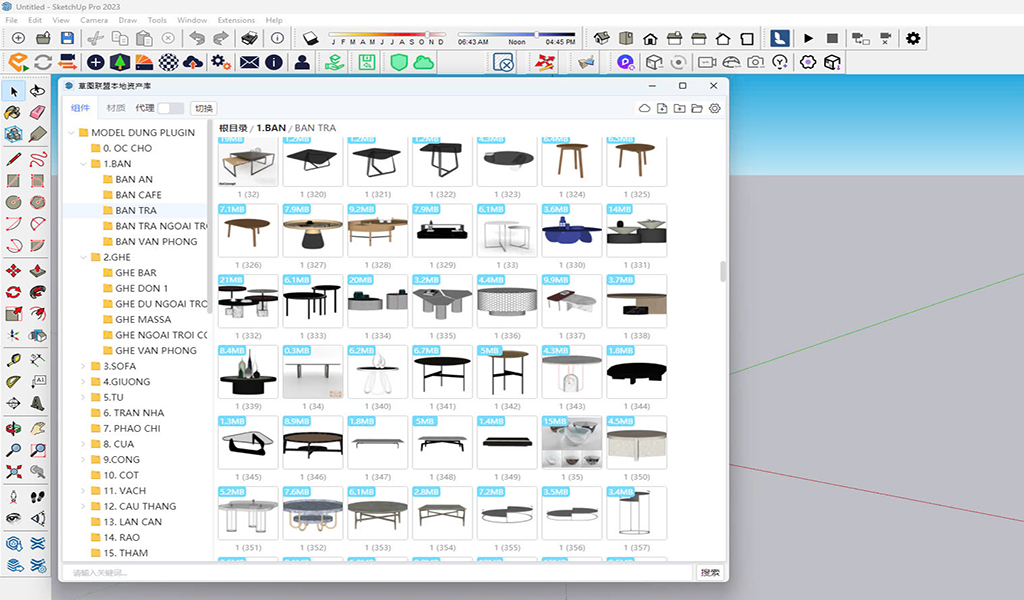Click the 搜索 search button
Viewport: 1024px width, 600px height.
tap(710, 573)
